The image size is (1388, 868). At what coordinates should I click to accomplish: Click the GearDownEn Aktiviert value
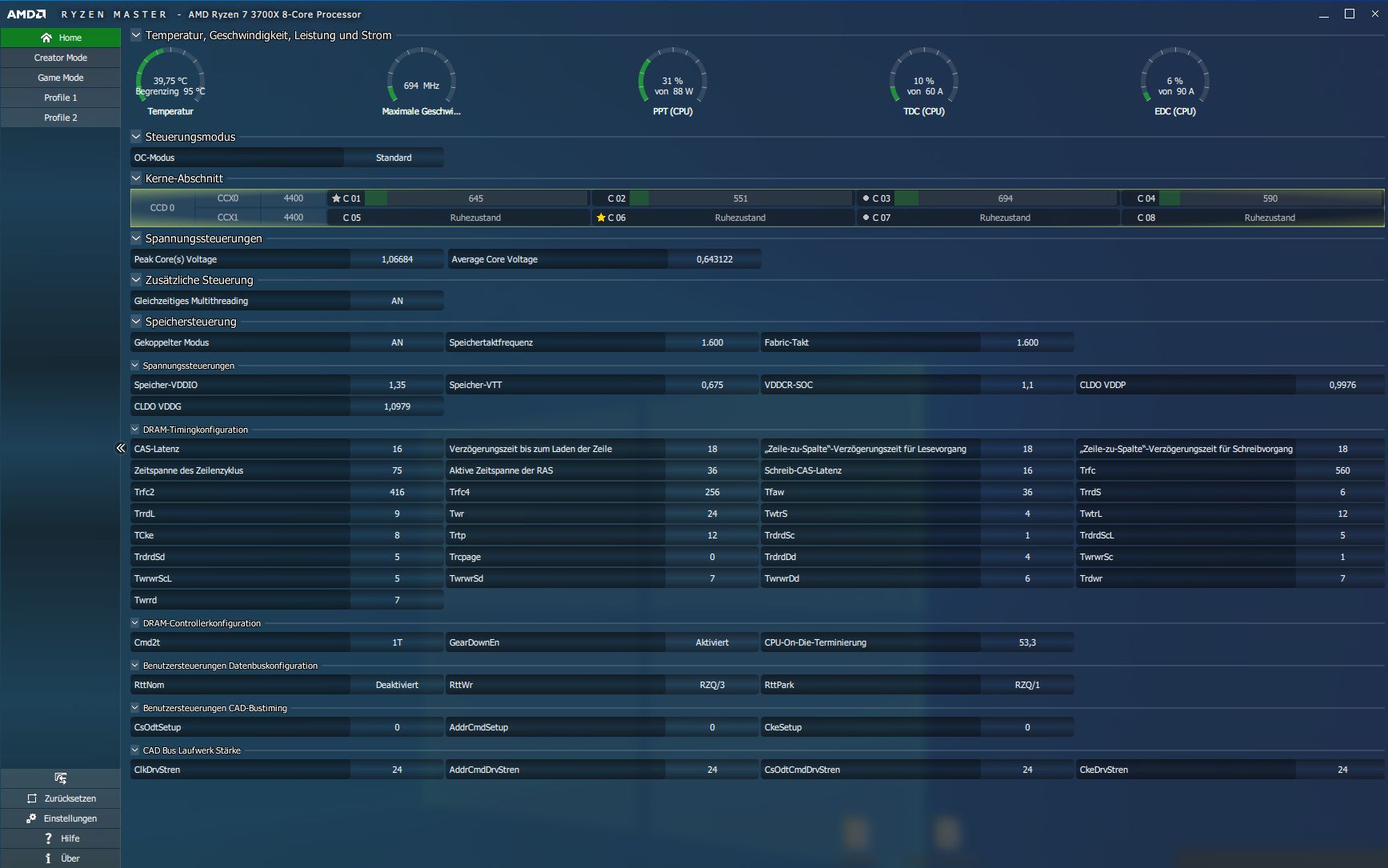coord(712,642)
